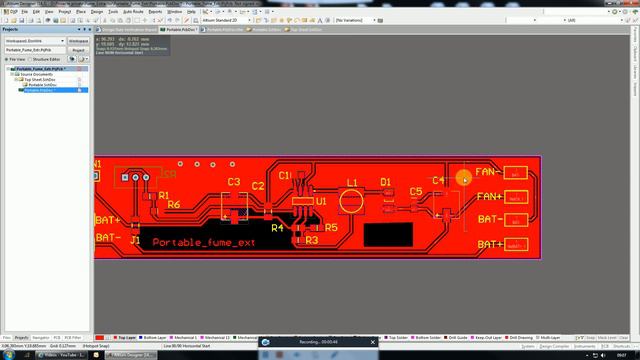Viewport: 640px width, 360px height.
Task: Select the Bottom Layer tab
Action: (x=153, y=338)
